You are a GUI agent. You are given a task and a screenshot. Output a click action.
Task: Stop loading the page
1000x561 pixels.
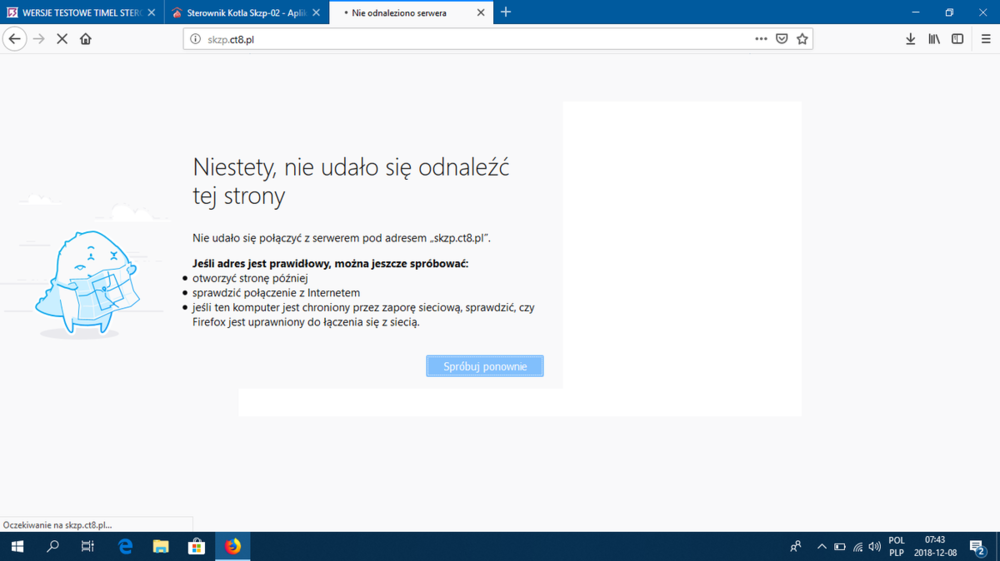click(62, 39)
